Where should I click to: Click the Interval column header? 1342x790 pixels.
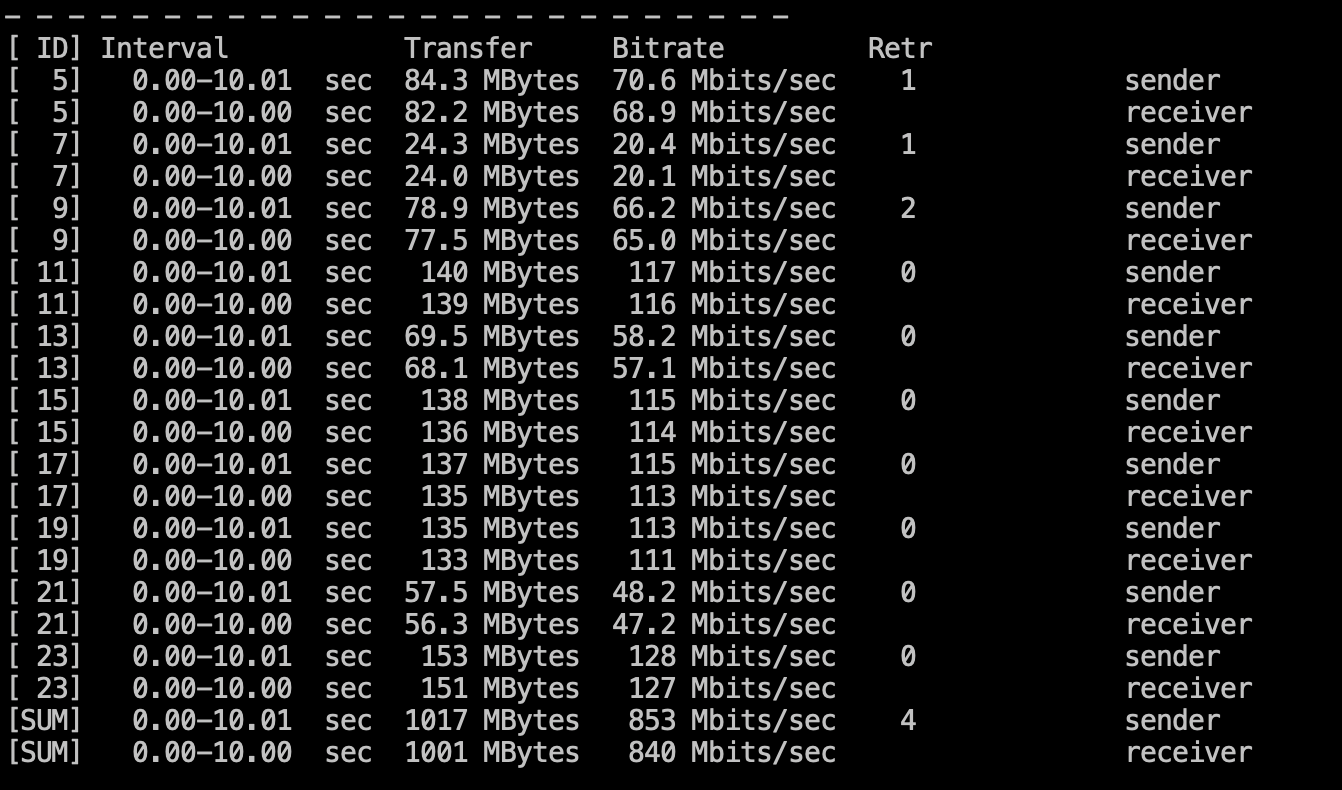(164, 48)
